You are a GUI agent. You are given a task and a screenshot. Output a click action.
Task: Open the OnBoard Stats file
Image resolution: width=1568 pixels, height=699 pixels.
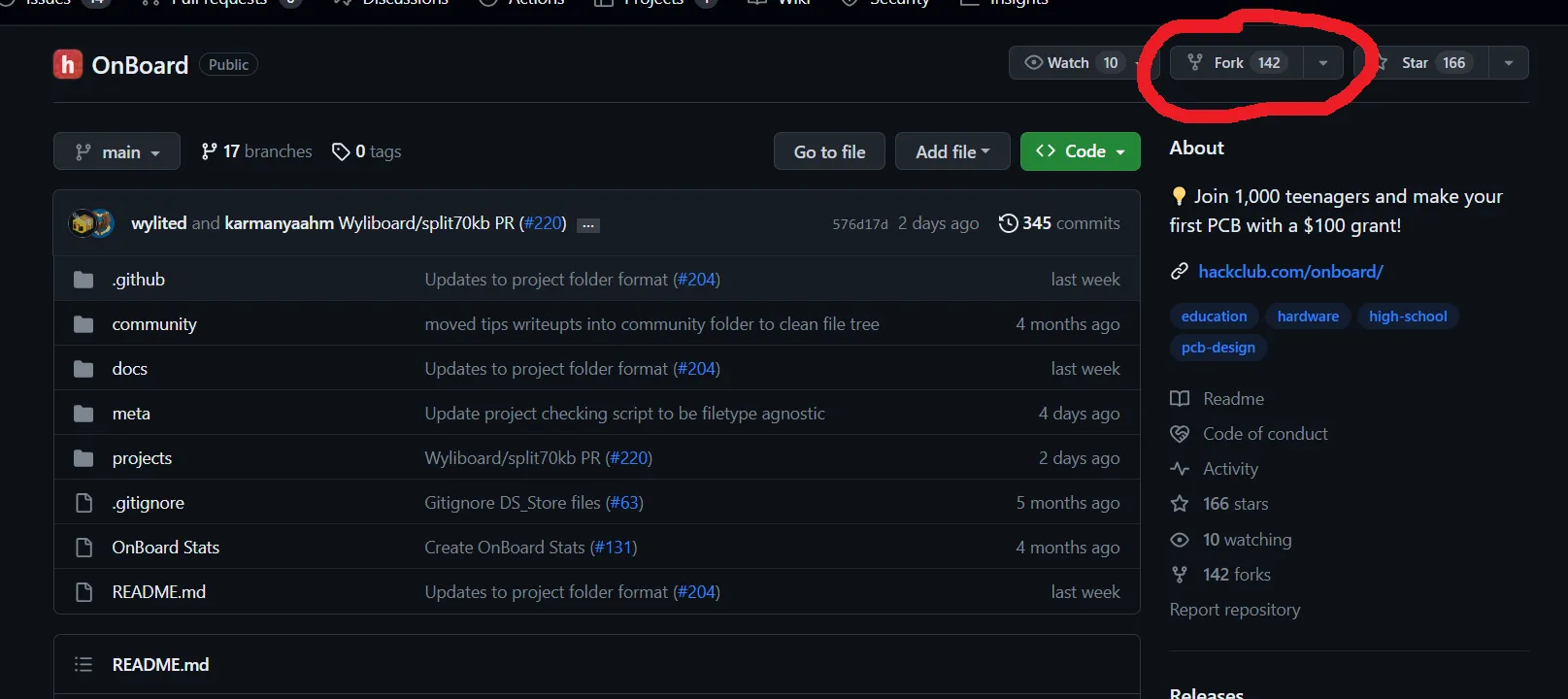tap(166, 548)
